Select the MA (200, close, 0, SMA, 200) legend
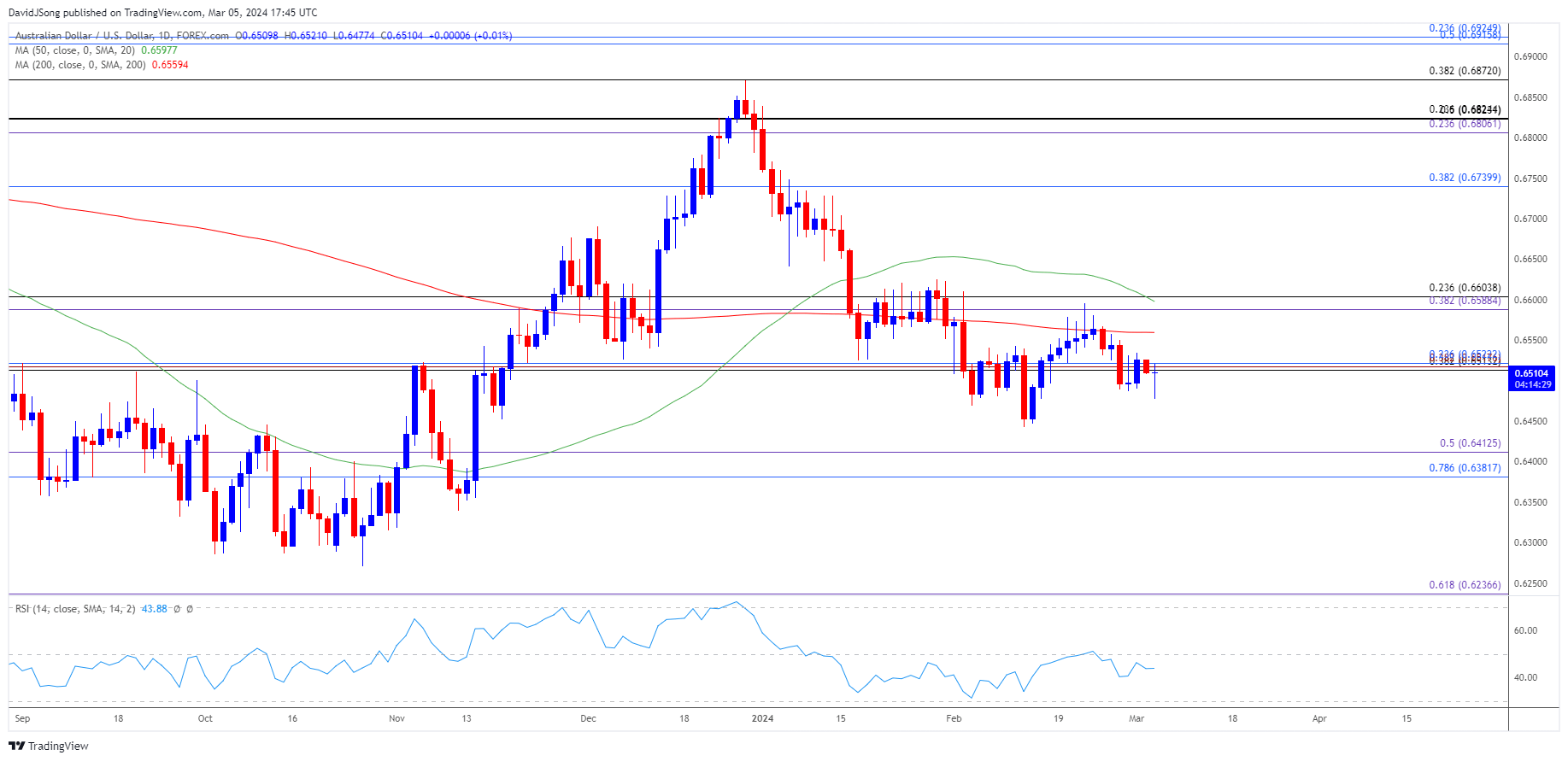The image size is (1568, 761). (80, 65)
